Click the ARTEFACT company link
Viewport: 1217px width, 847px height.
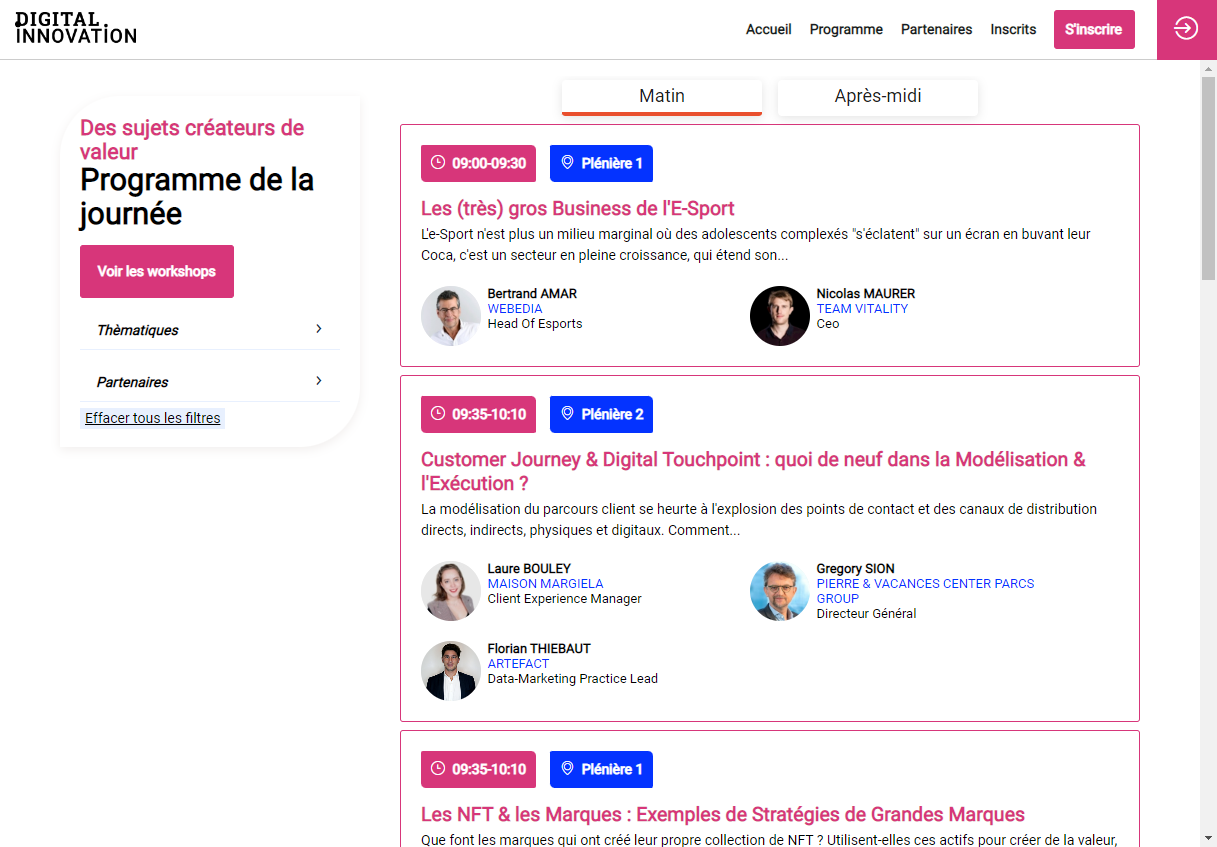(519, 664)
